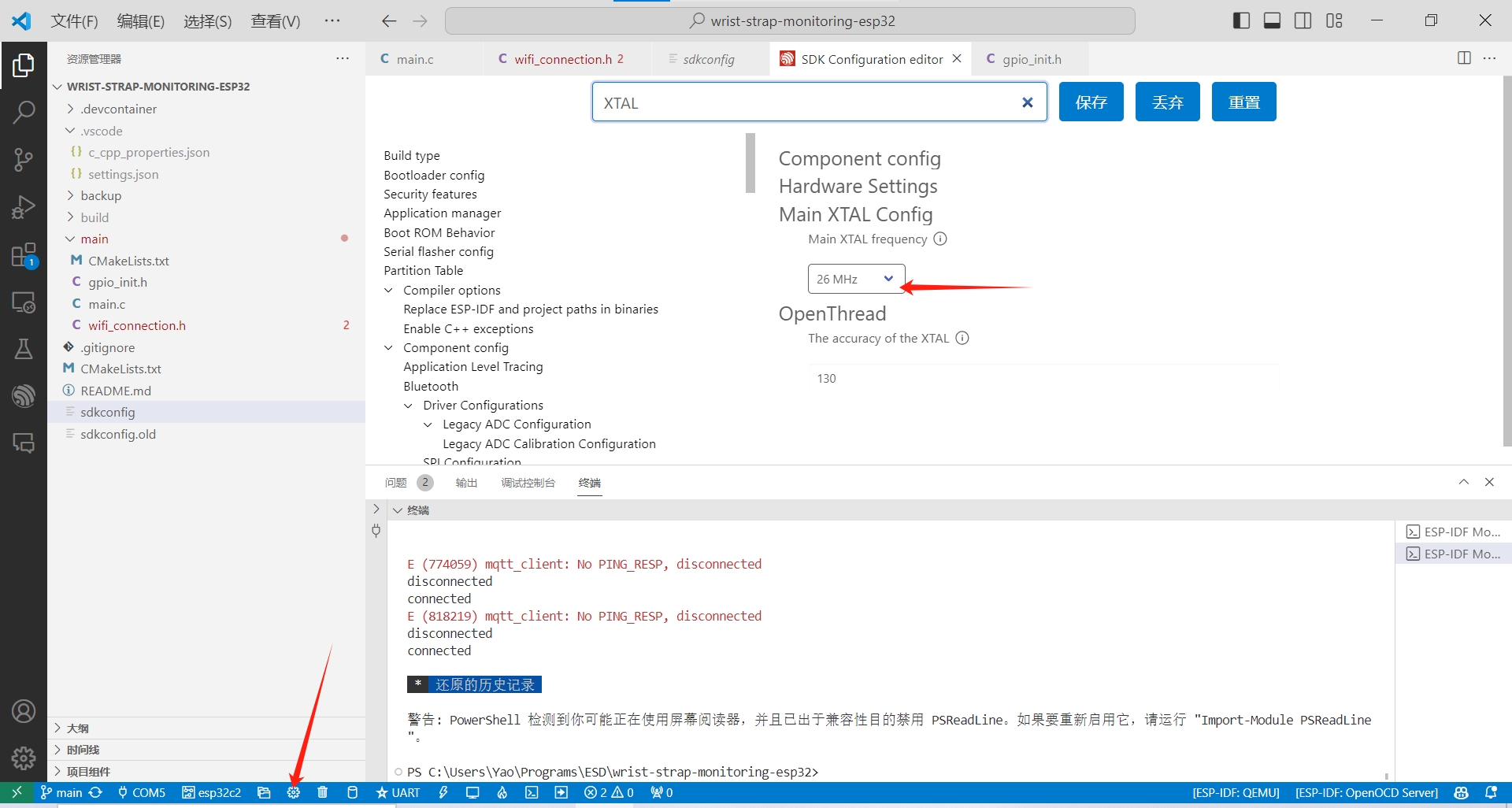1512x808 pixels.
Task: Click the go back navigation arrow
Action: point(389,21)
